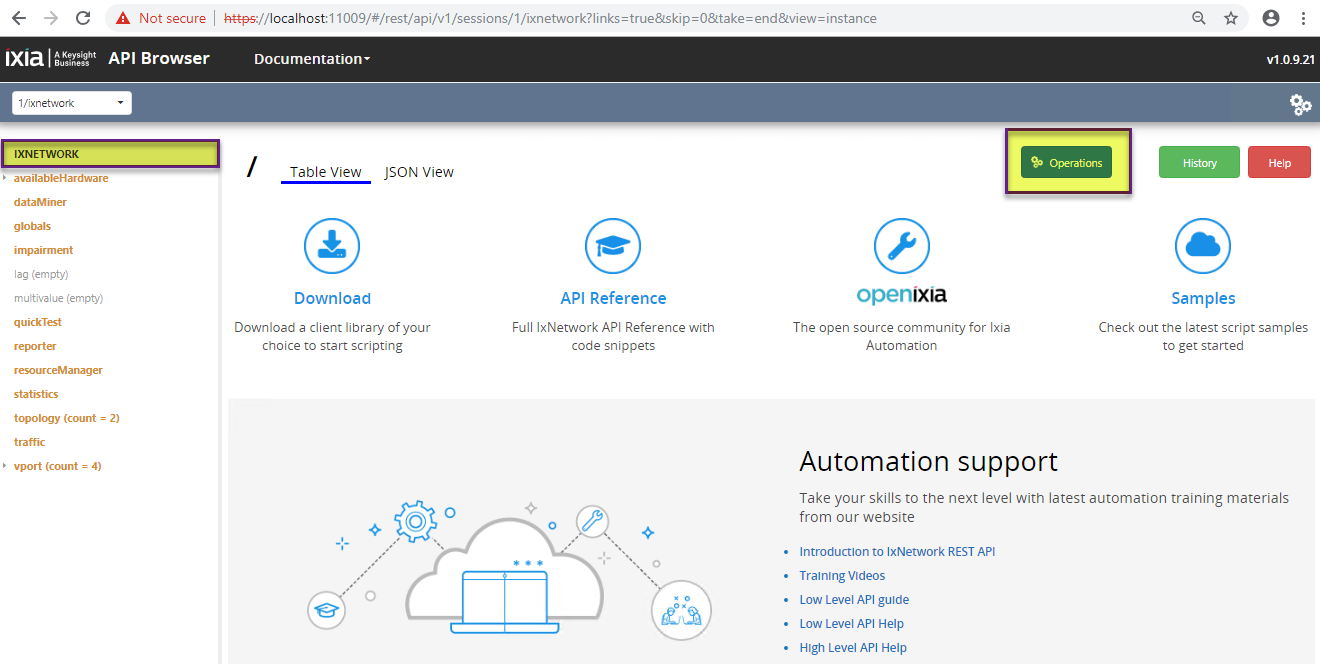1320x664 pixels.
Task: Select topology (count = 2) in tree
Action: click(66, 418)
